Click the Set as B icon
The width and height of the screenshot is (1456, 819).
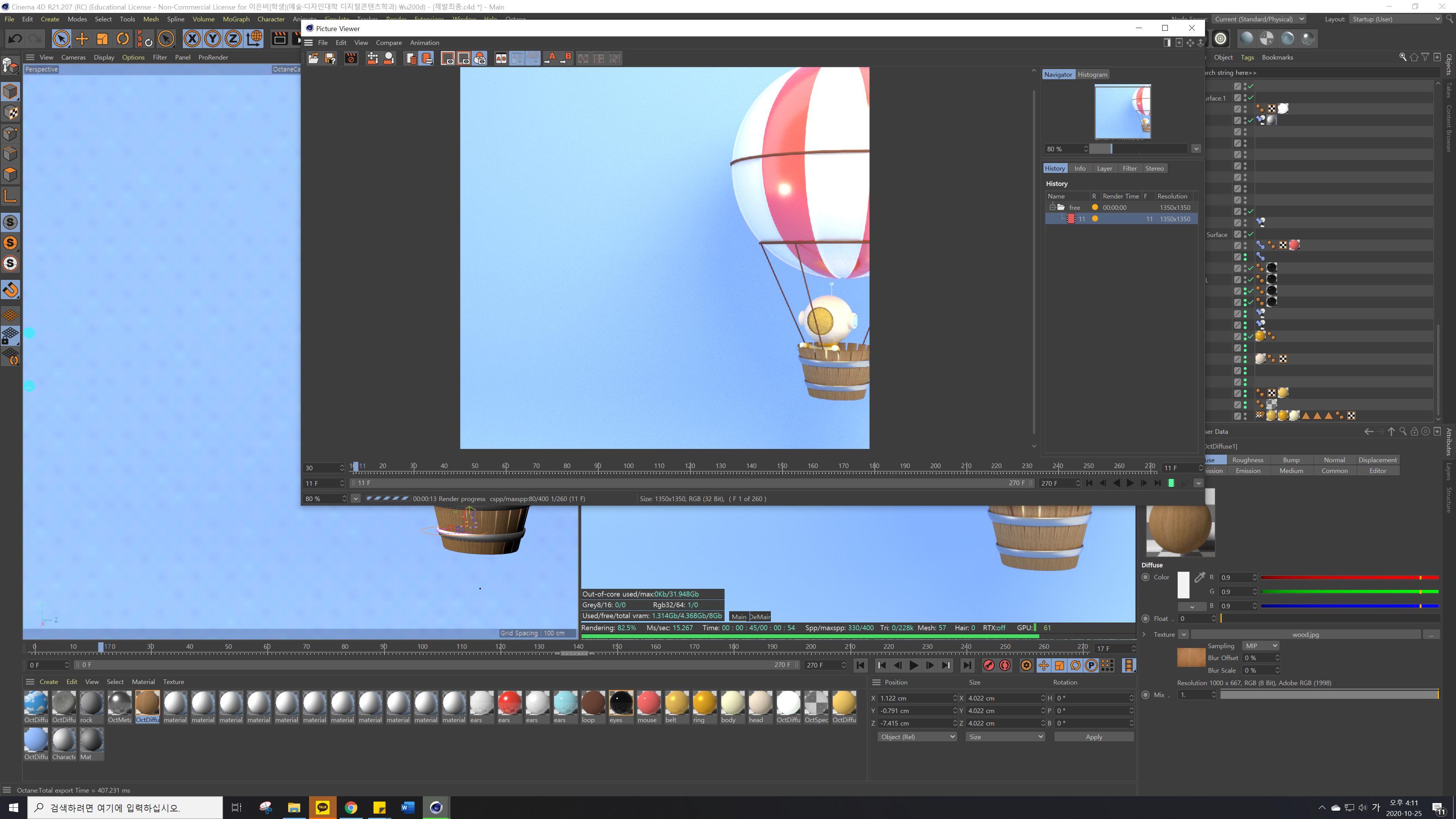tap(566, 58)
